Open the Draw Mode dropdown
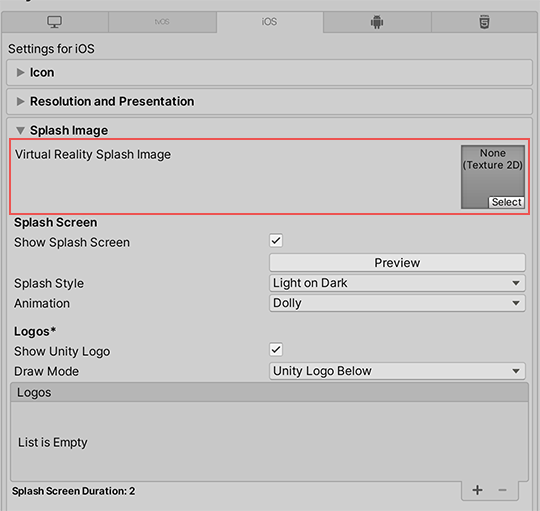Screen dimensions: 540x511 click(397, 371)
